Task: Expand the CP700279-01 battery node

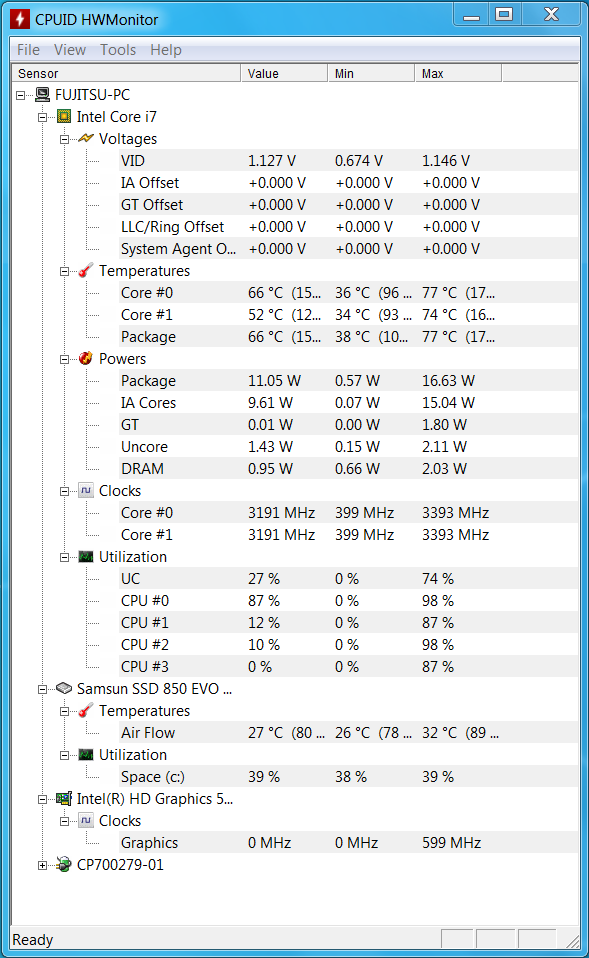Action: [42, 865]
